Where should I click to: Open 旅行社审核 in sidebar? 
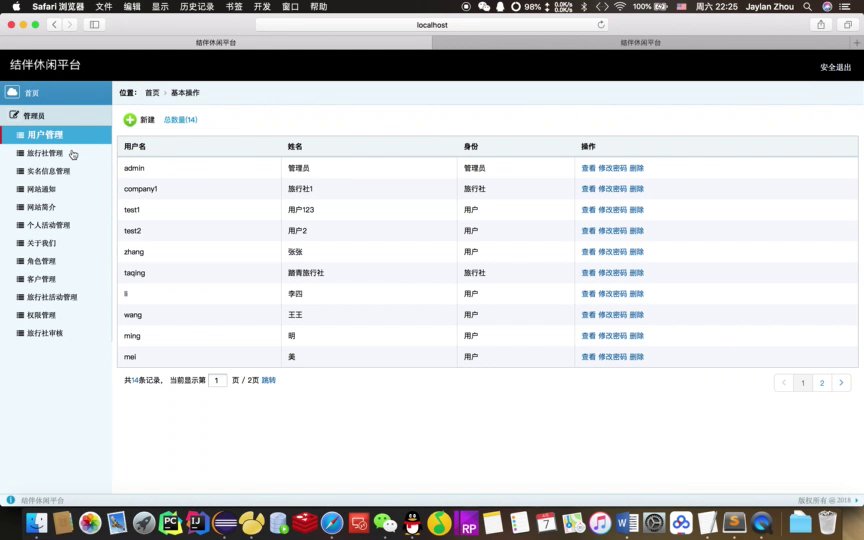[x=45, y=333]
